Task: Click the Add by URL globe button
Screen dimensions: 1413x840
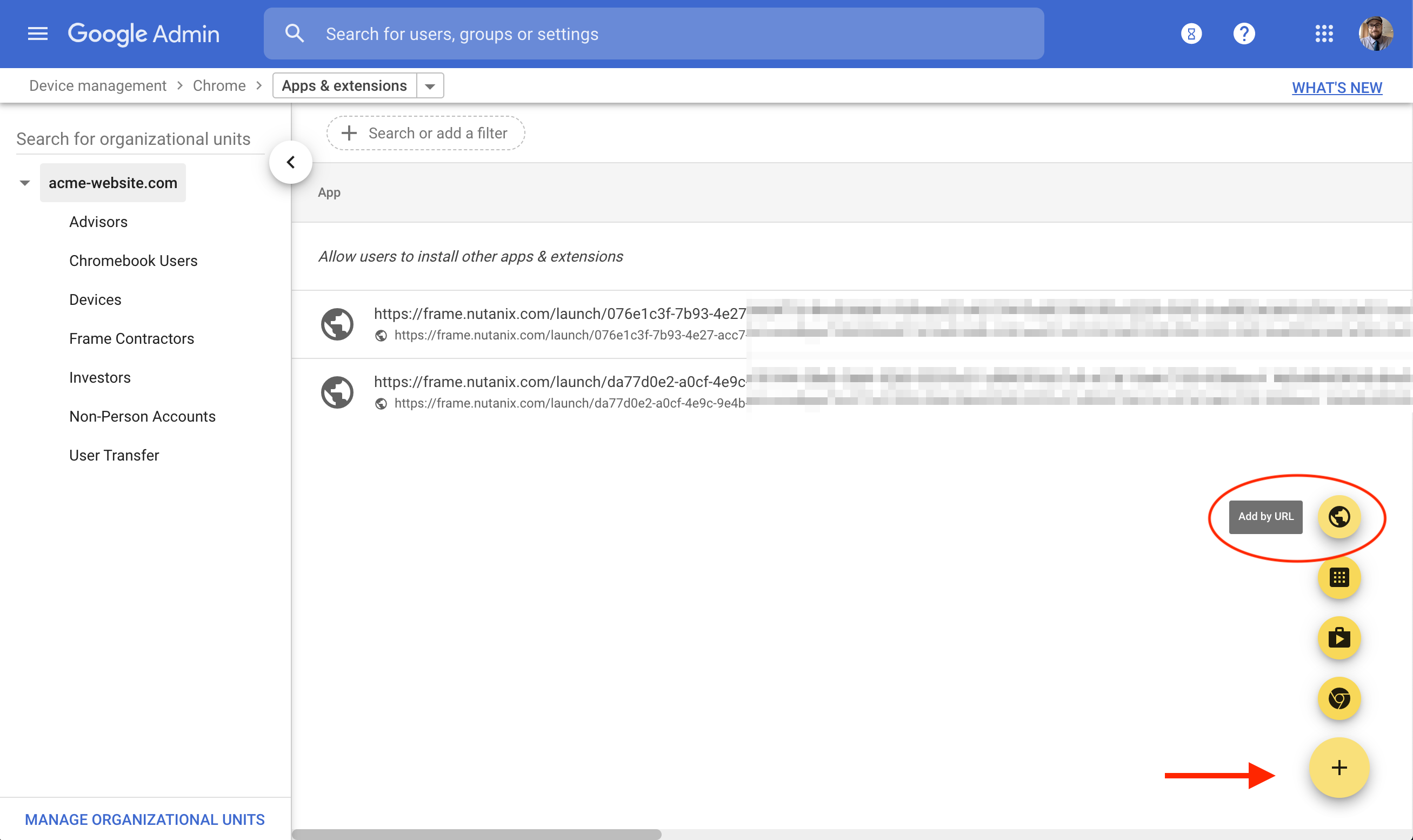Action: [1338, 517]
